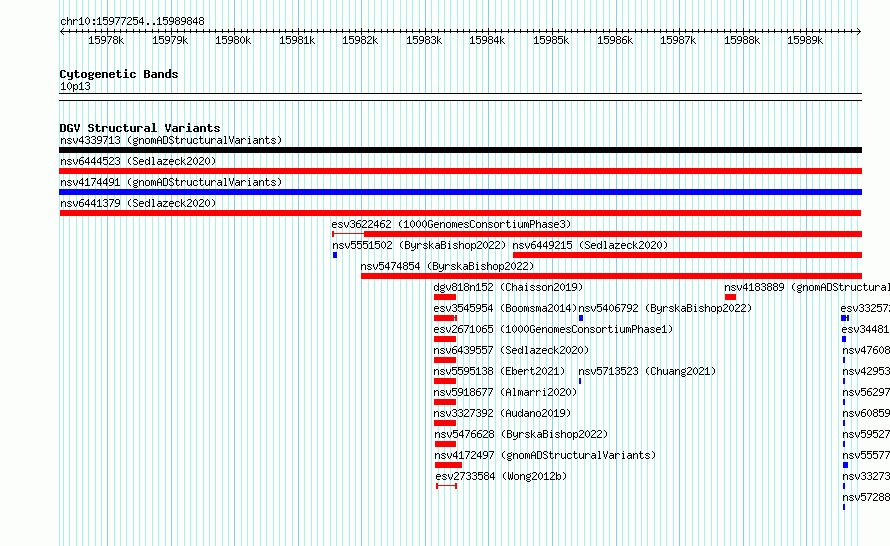Click the ruler's left arrowhead
890x546 pixels.
pos(62,32)
